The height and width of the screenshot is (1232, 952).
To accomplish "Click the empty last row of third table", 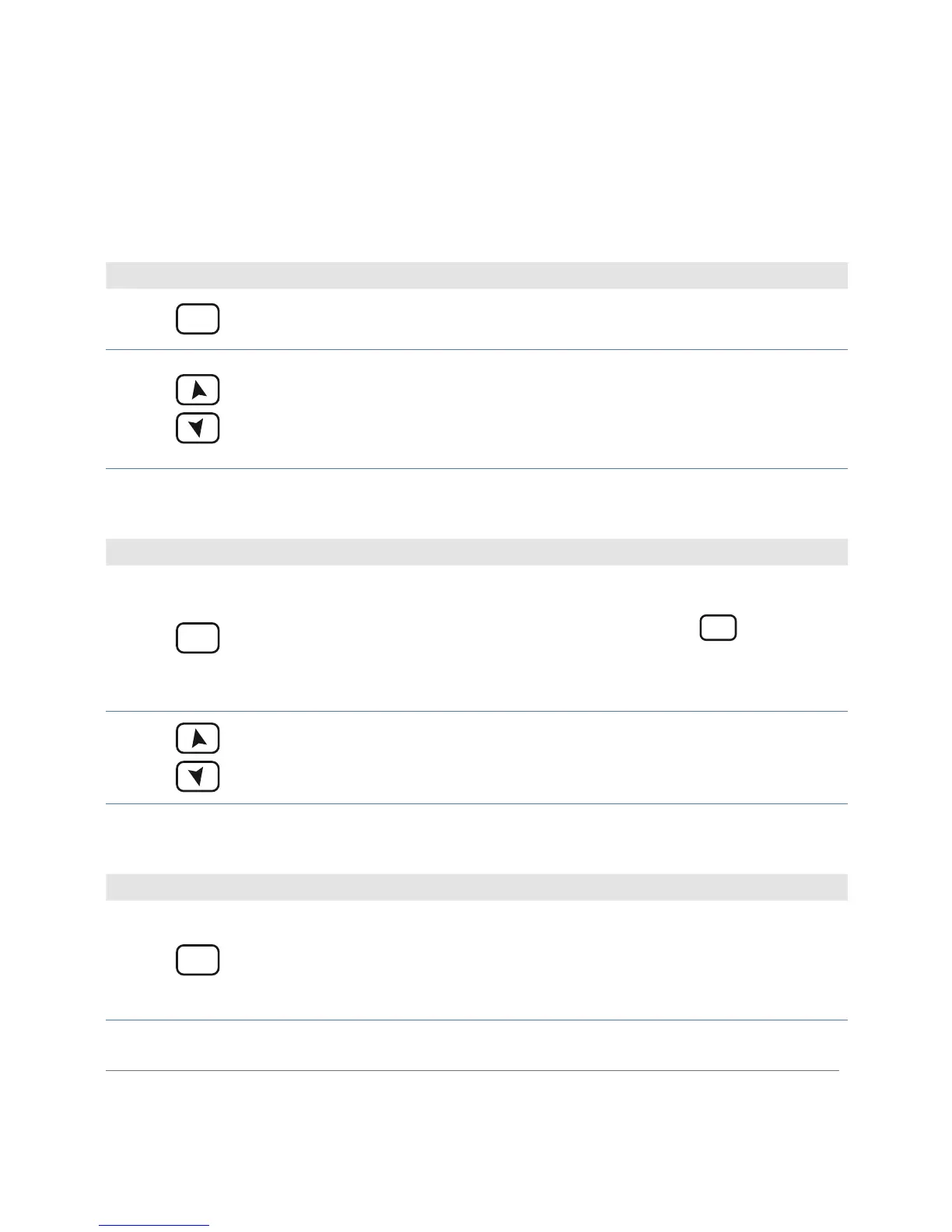I will click(x=476, y=1045).
